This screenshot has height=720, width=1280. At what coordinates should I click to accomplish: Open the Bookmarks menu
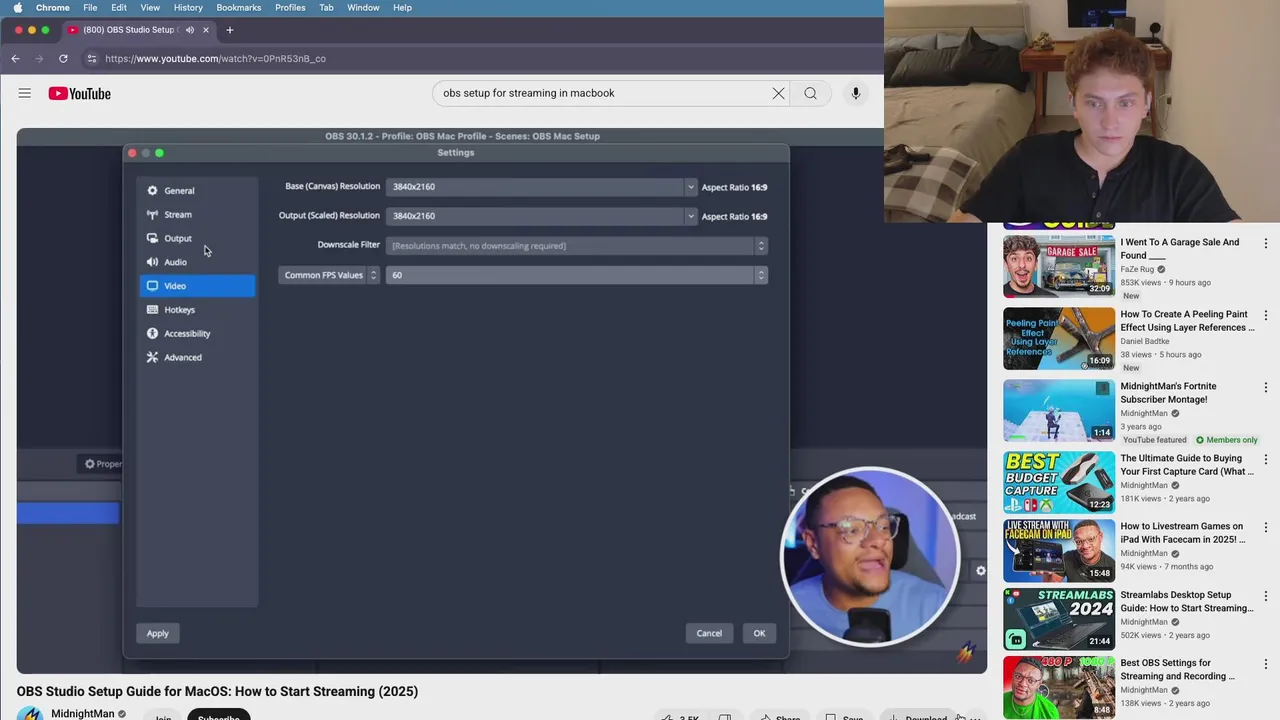click(239, 8)
